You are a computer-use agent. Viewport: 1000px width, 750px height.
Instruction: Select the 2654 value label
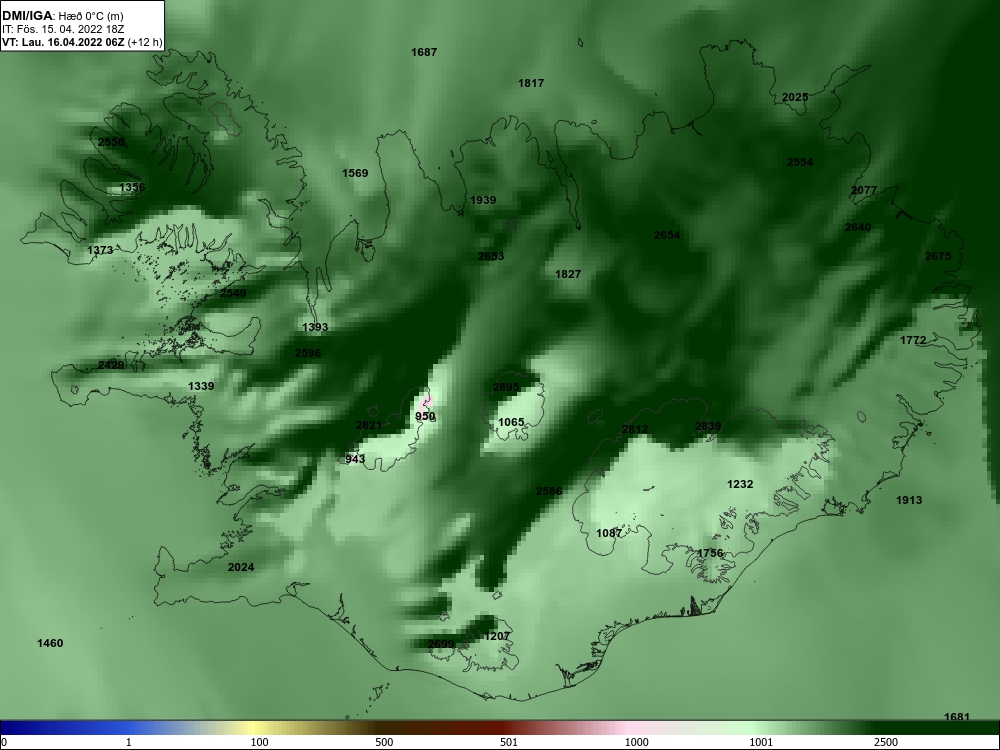point(666,235)
